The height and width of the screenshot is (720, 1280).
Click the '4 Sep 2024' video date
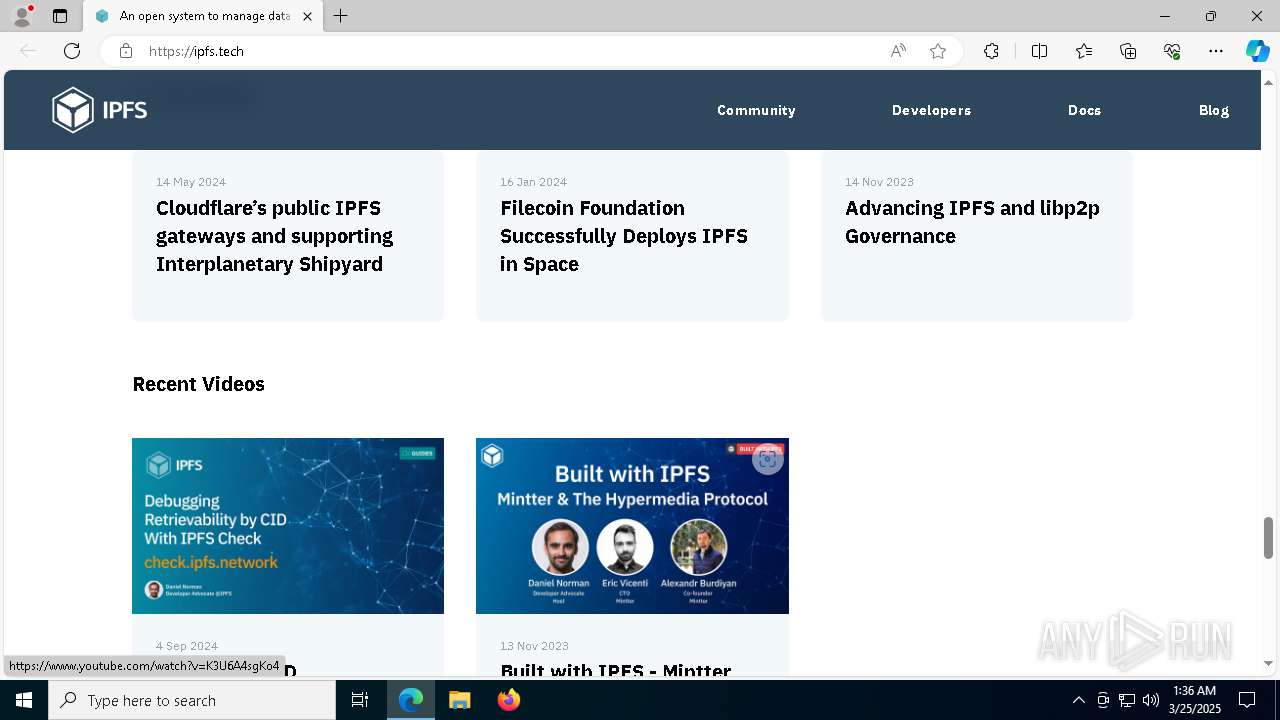(187, 646)
